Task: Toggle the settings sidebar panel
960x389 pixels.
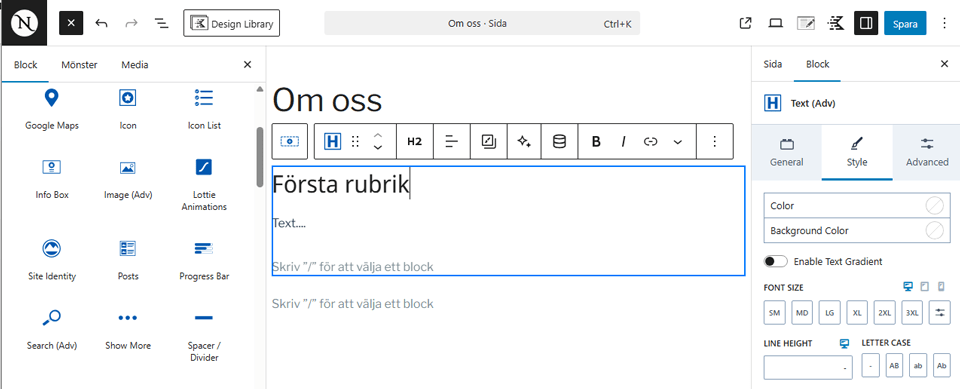Action: (866, 23)
